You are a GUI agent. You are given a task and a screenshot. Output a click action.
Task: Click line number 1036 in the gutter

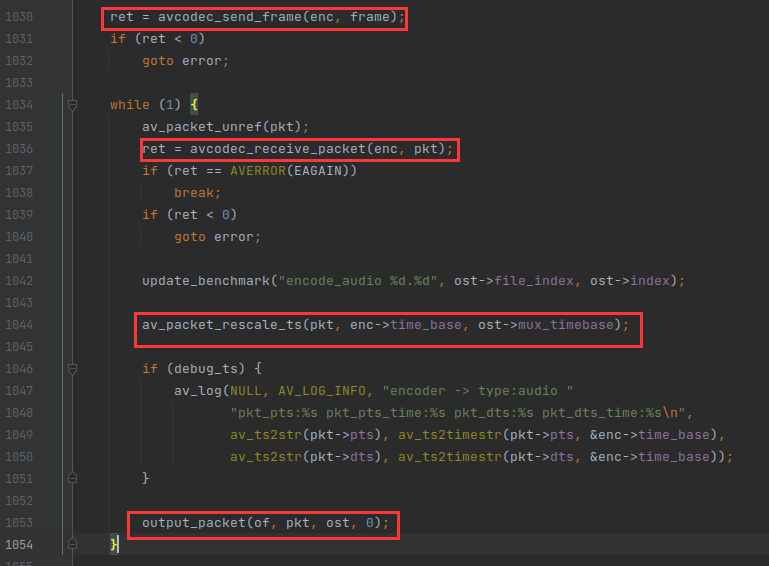coord(19,149)
